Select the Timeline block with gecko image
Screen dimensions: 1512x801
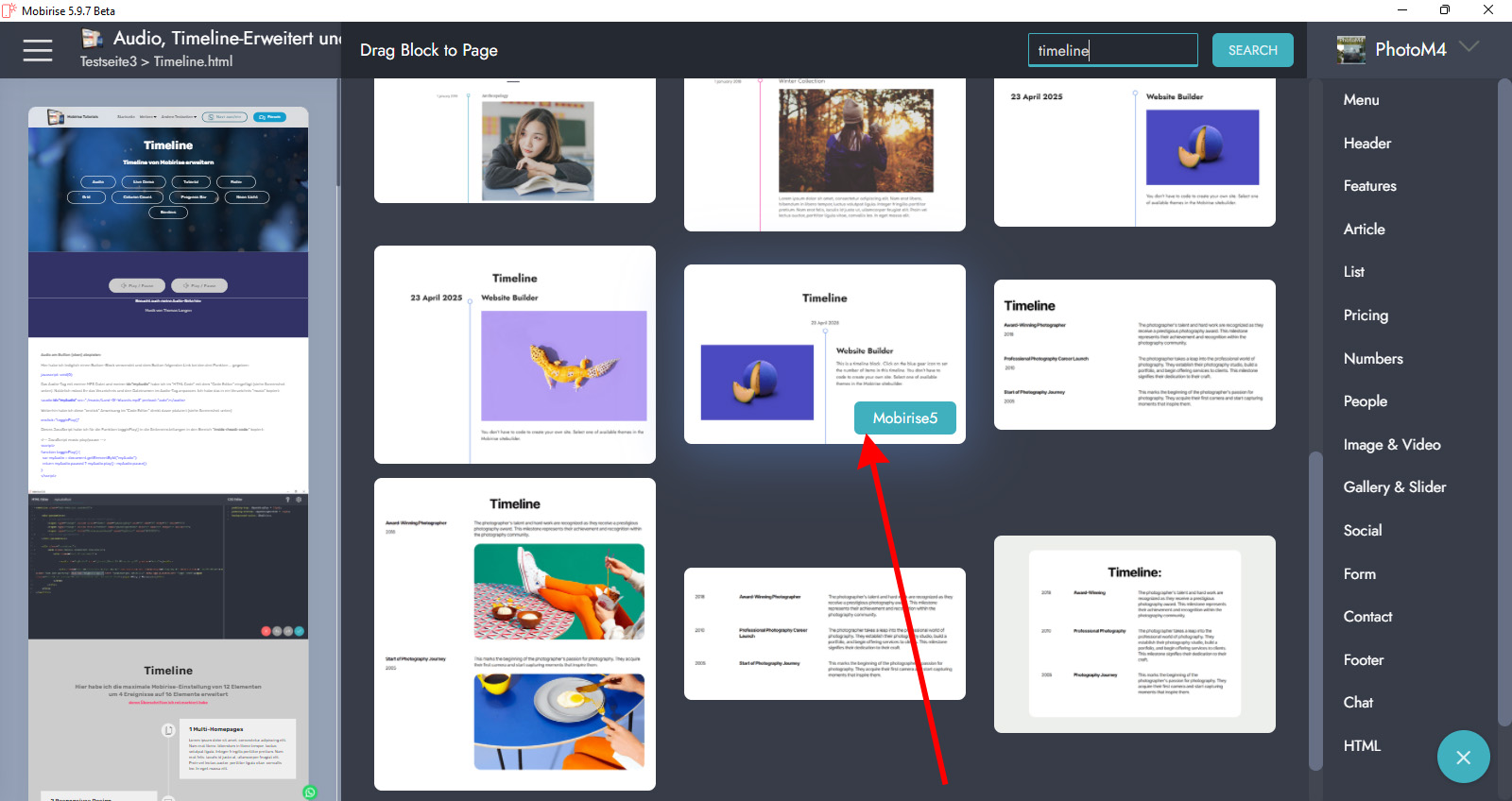pyautogui.click(x=515, y=355)
